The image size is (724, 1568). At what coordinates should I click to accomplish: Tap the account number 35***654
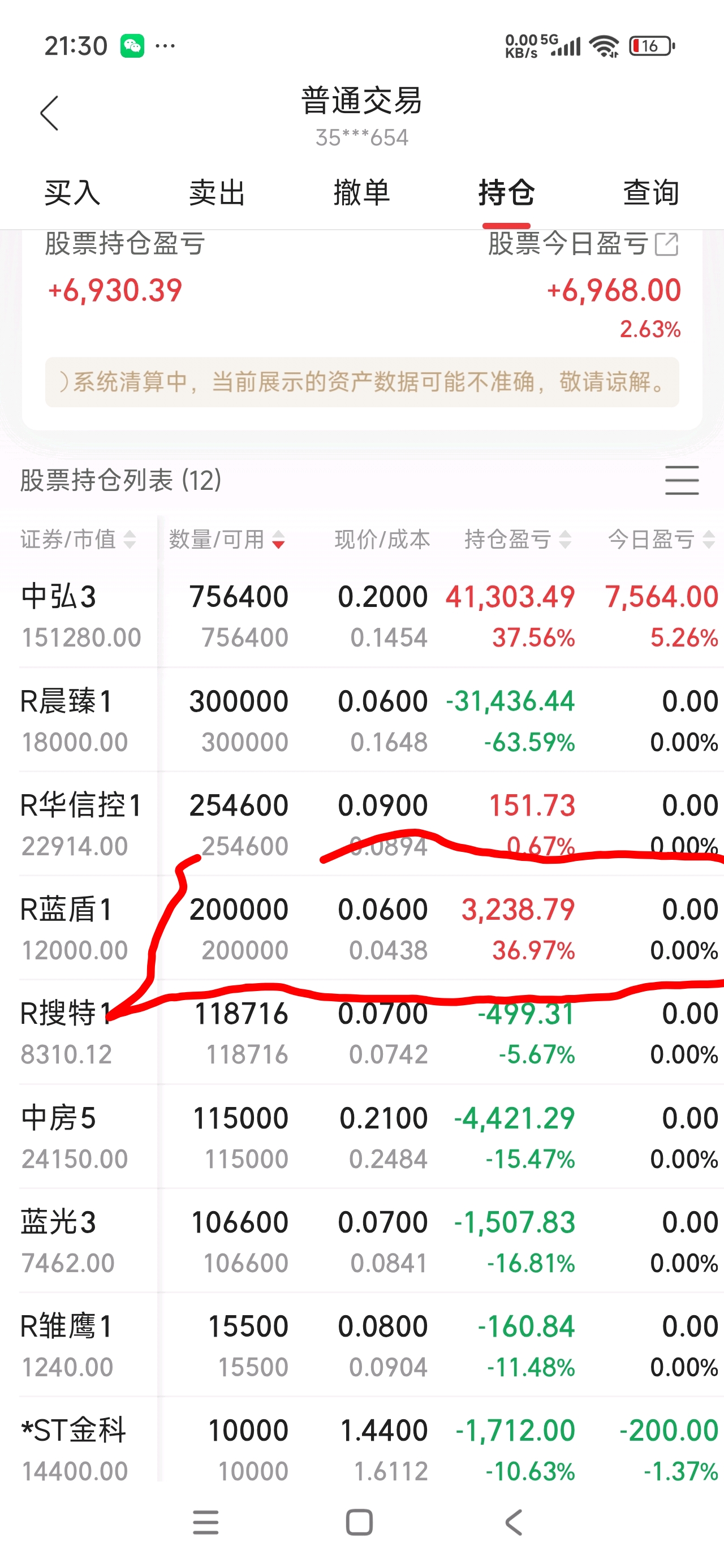coord(361,137)
